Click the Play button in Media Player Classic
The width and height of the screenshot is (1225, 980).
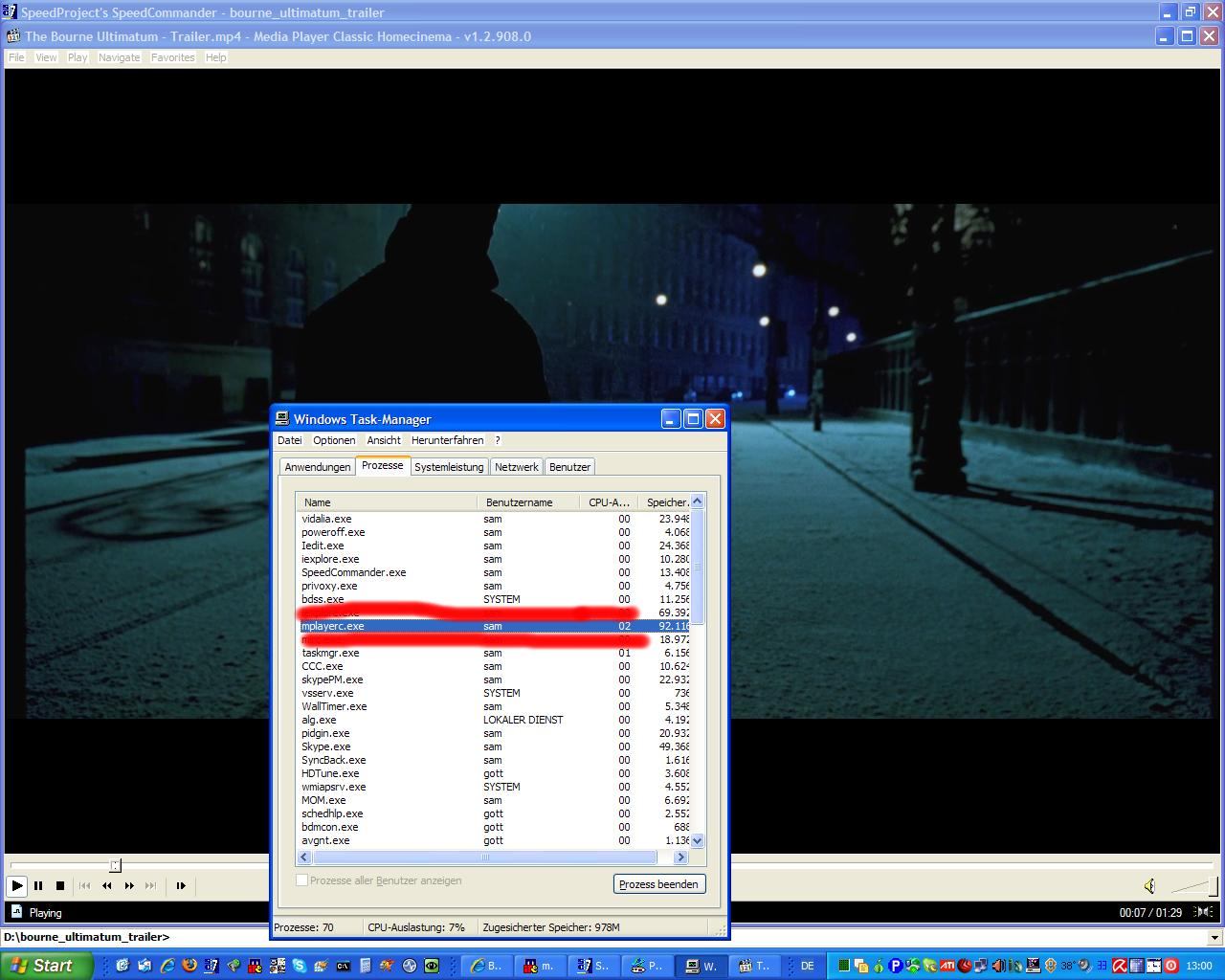coord(16,886)
